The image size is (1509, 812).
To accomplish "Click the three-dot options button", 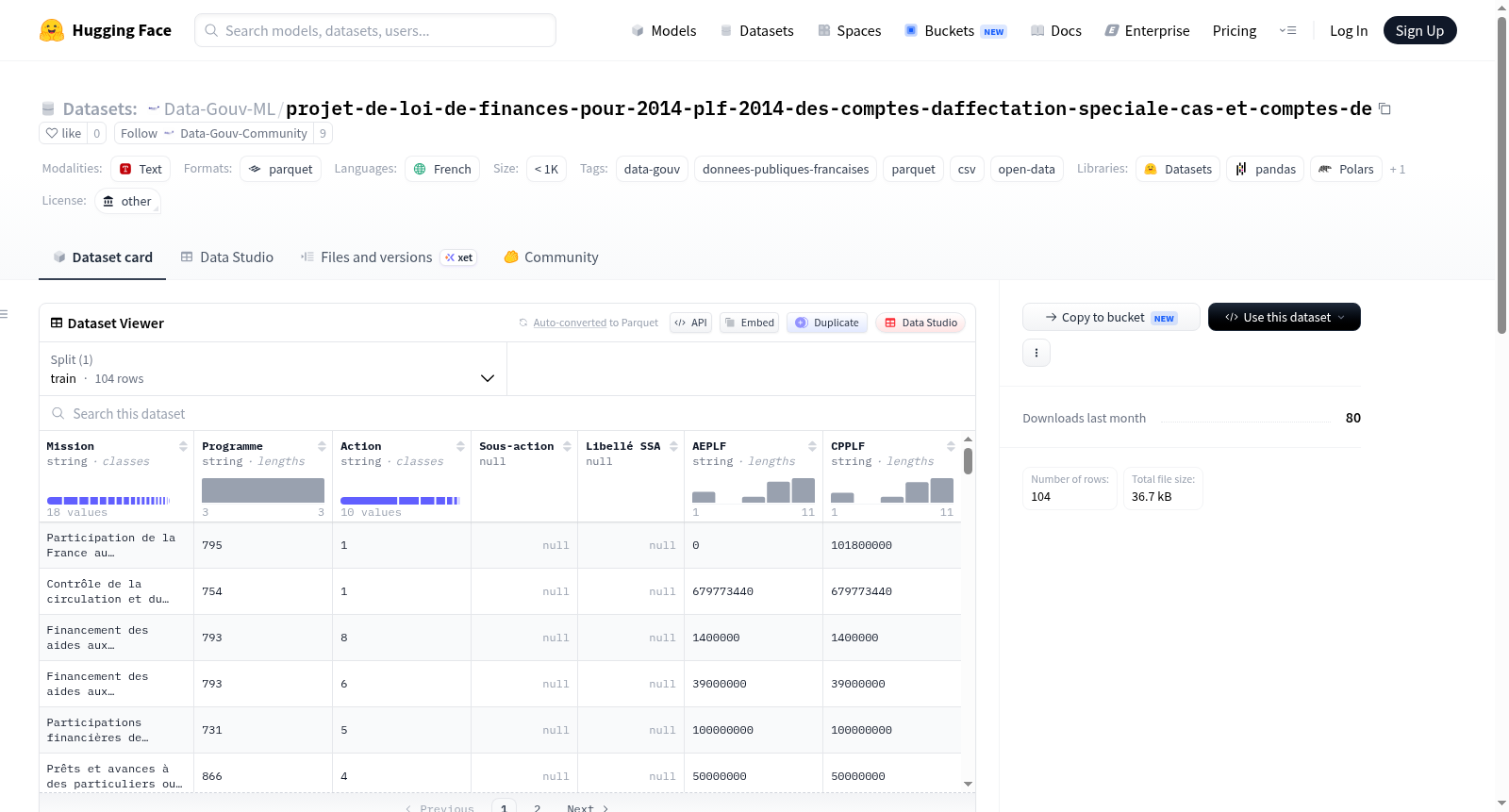I will click(1036, 353).
